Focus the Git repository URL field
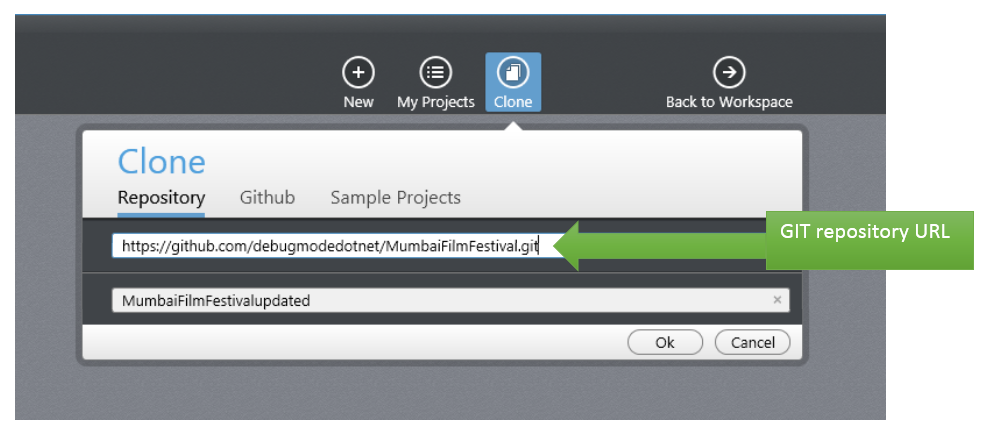 (x=330, y=246)
